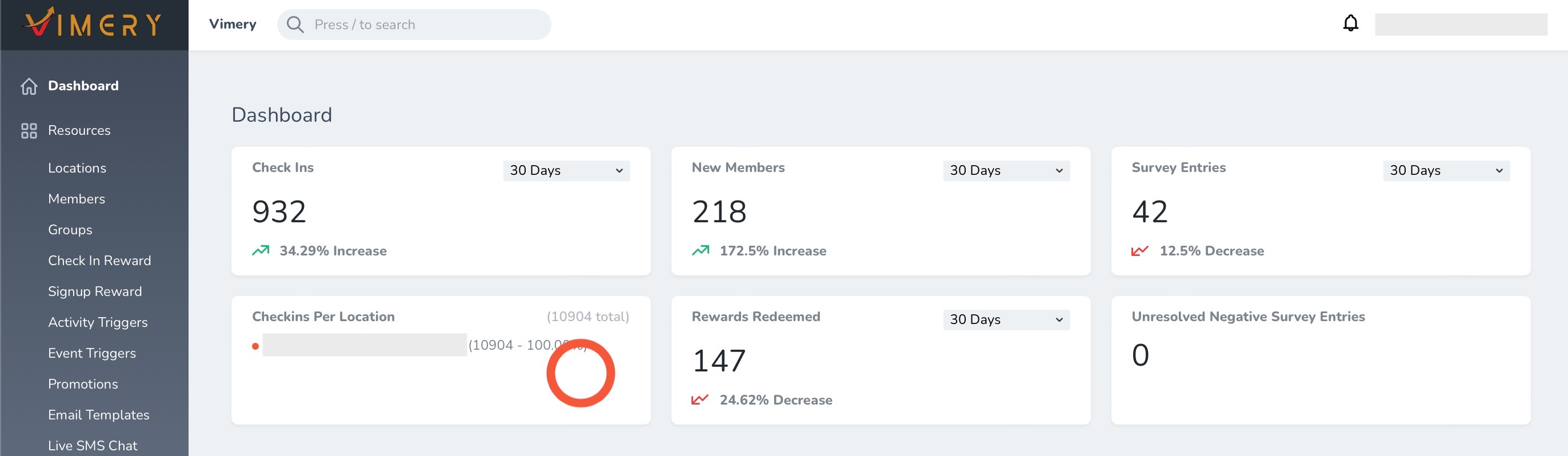Open the New Members period dropdown
Screen dimensions: 1568x456
tap(1006, 170)
